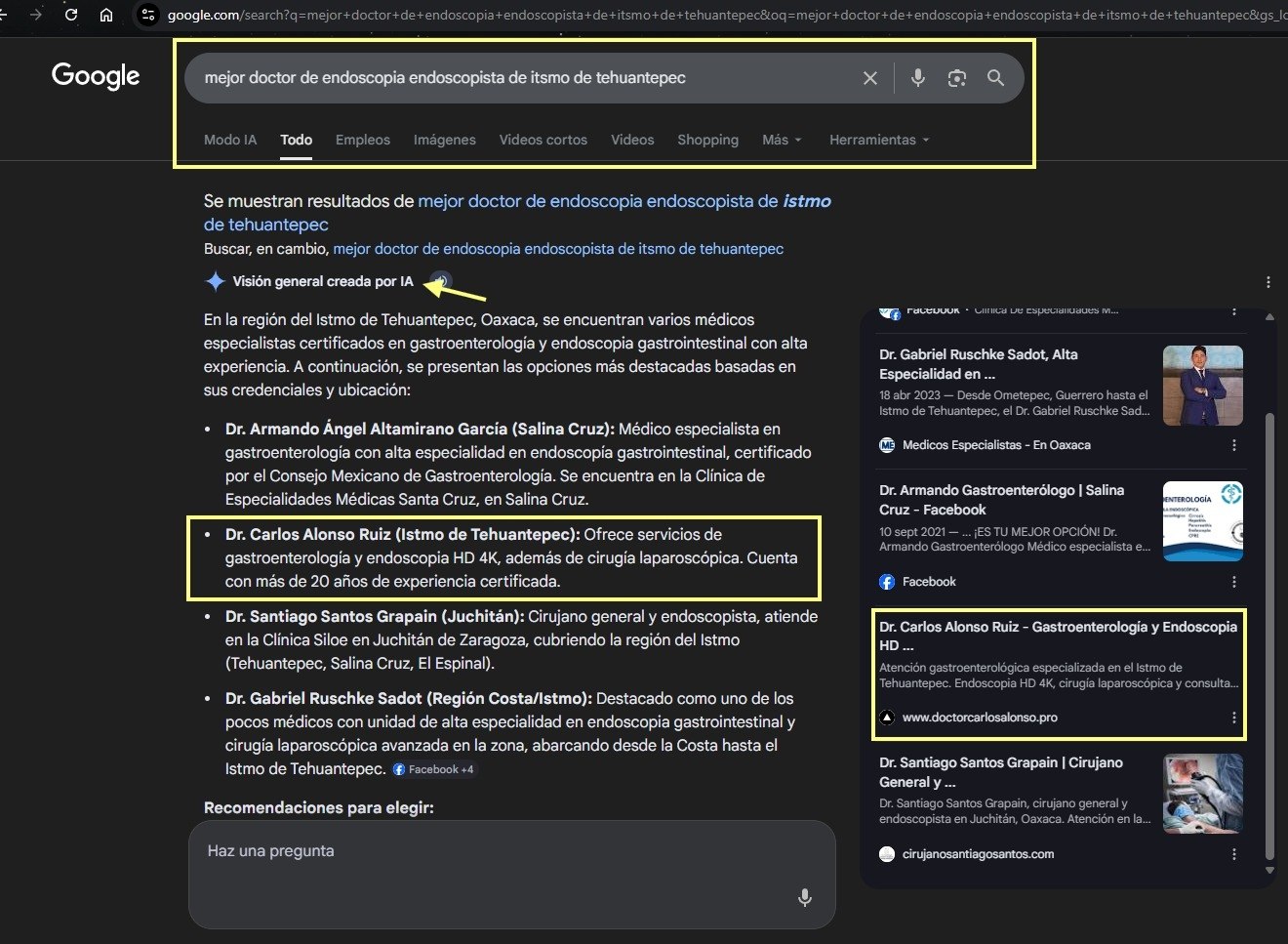Click the Medicos Especialistas ME favicon
The height and width of the screenshot is (944, 1288).
887,445
